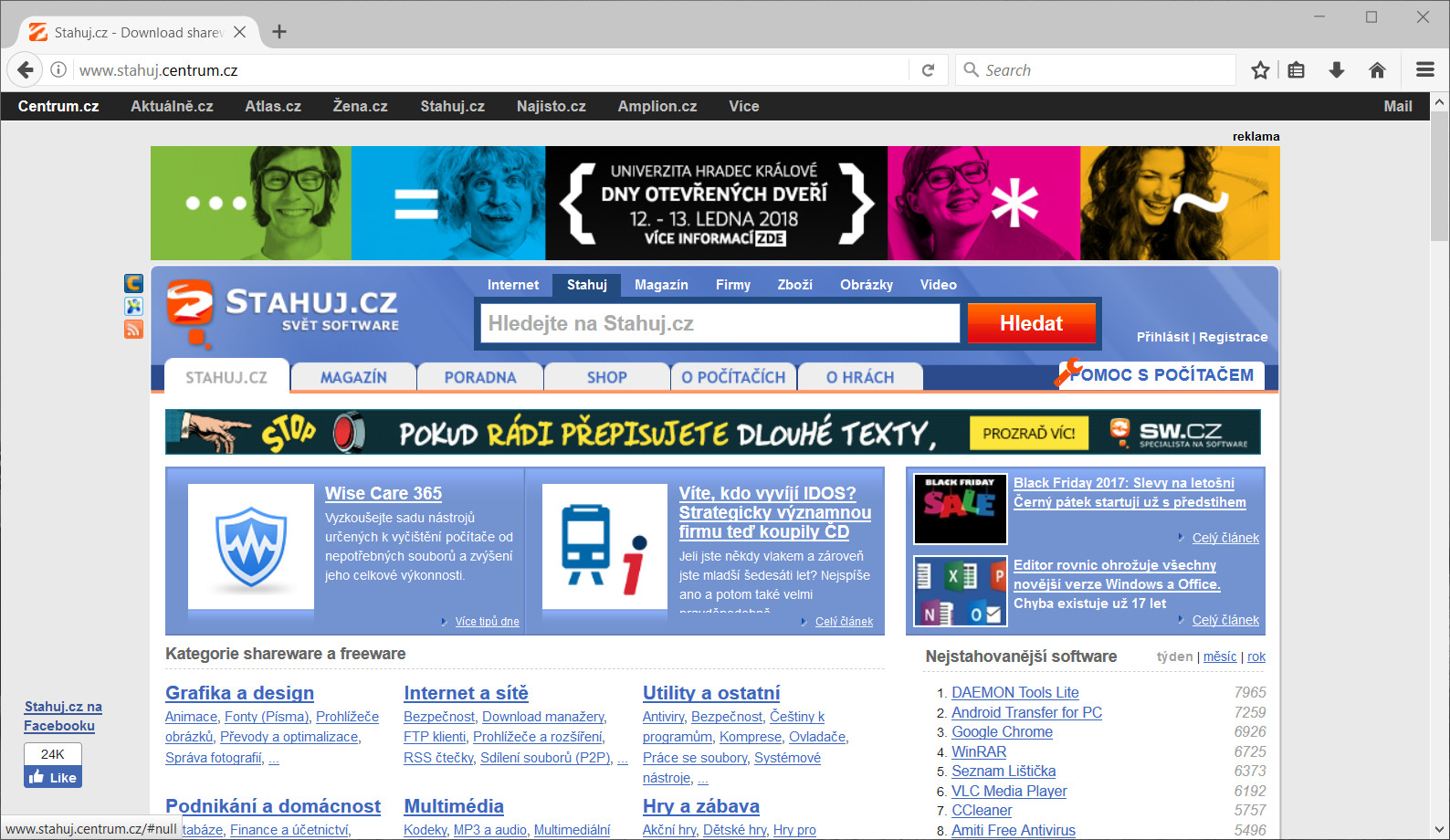Switch to the Magazín search tab
This screenshot has width=1450, height=840.
click(x=661, y=285)
